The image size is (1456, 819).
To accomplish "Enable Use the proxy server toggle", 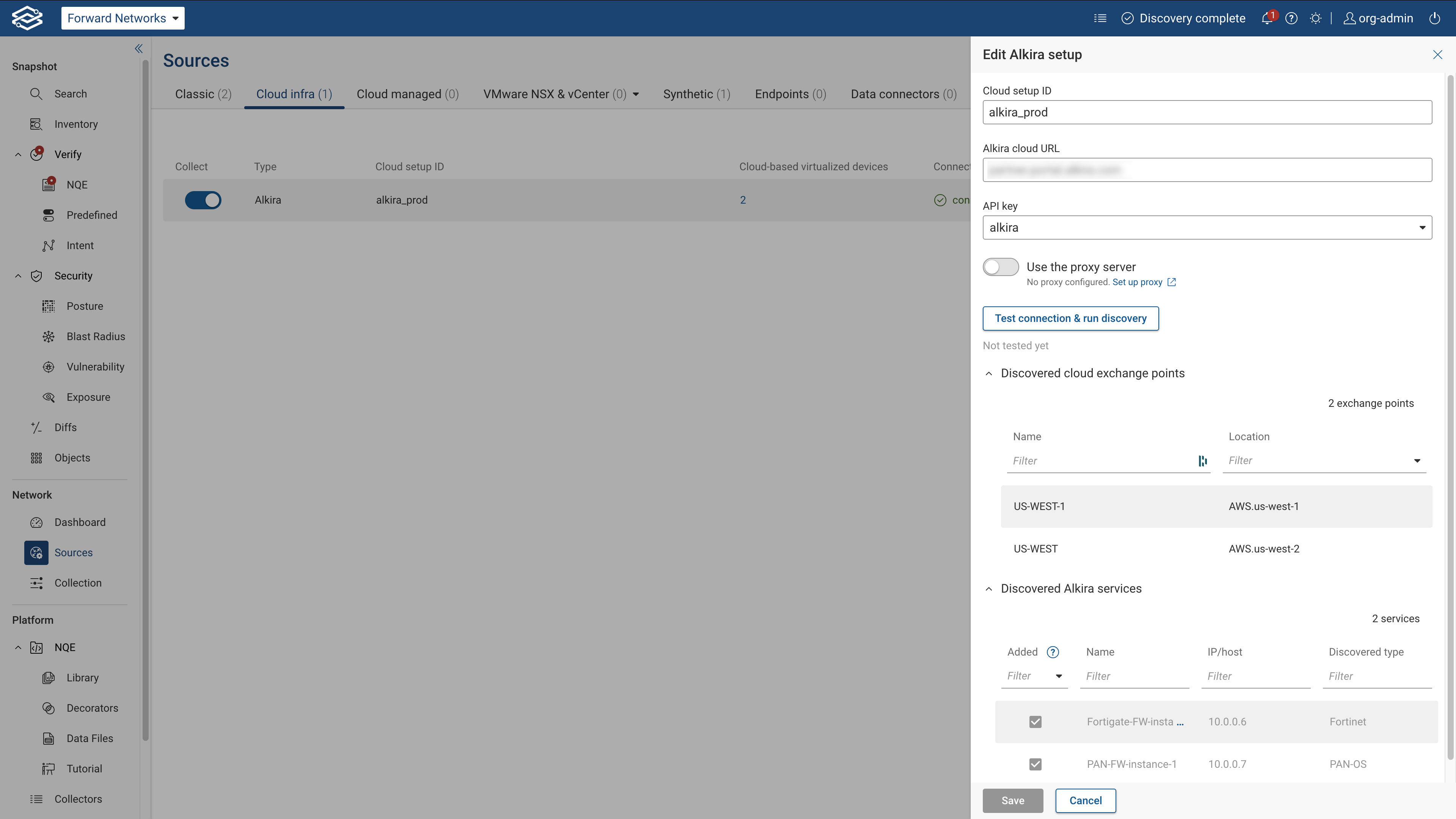I will pos(1001,267).
